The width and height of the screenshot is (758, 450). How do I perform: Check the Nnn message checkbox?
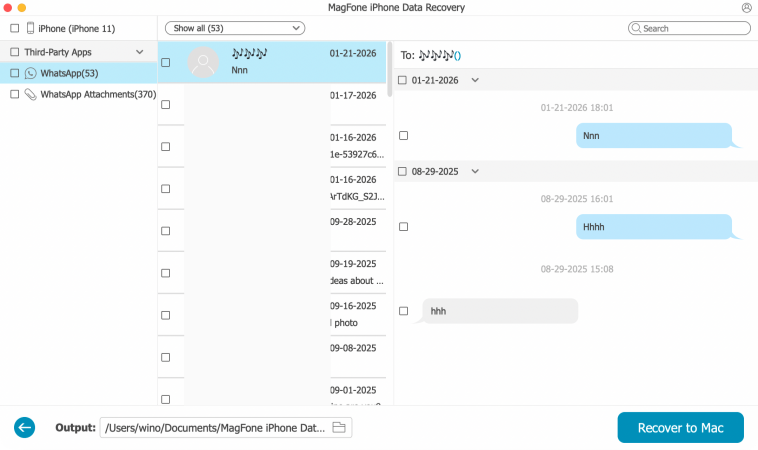pos(404,135)
